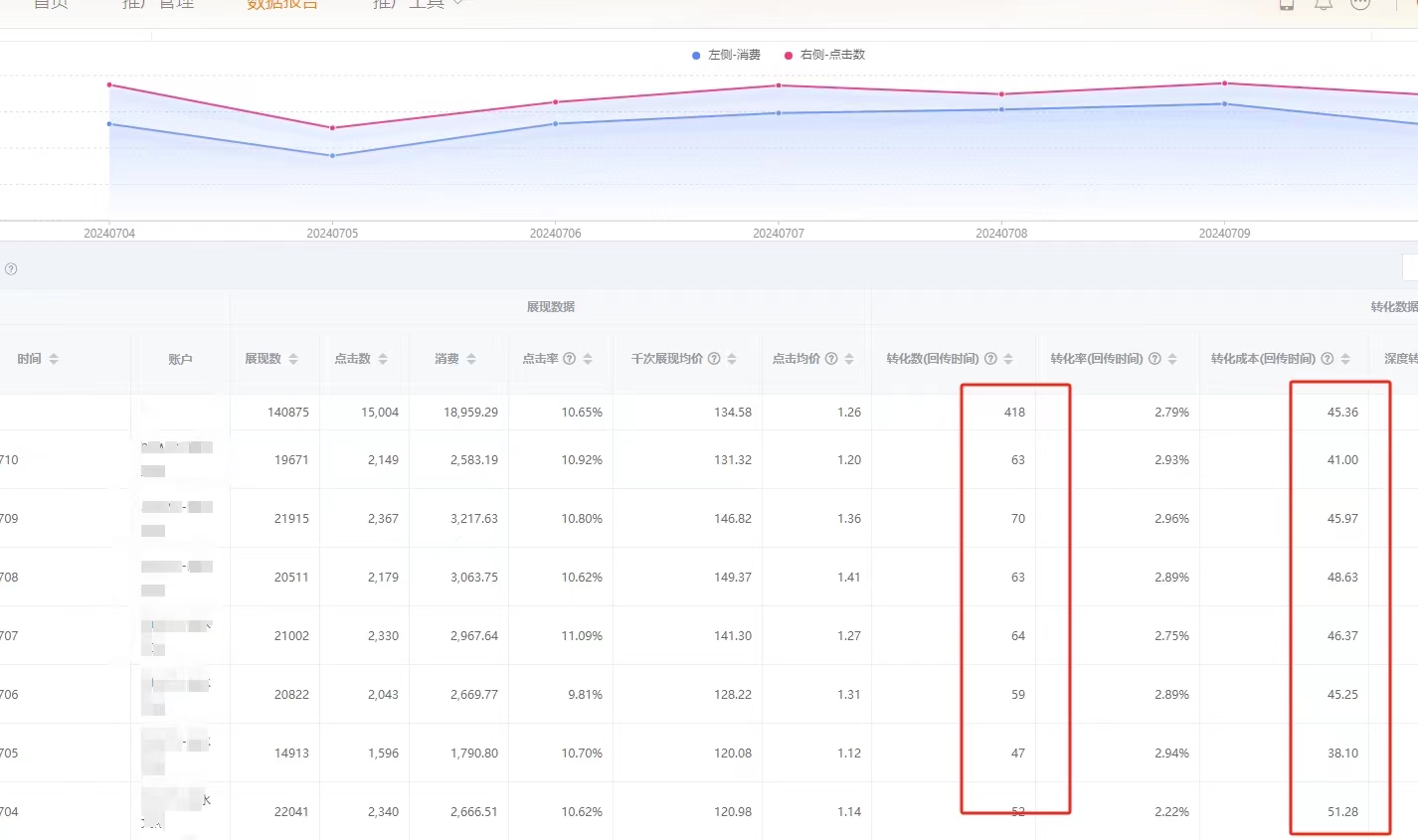Screen dimensions: 1418x840
Task: Sort by 转化数(回传时间) column
Action: pyautogui.click(x=1008, y=359)
